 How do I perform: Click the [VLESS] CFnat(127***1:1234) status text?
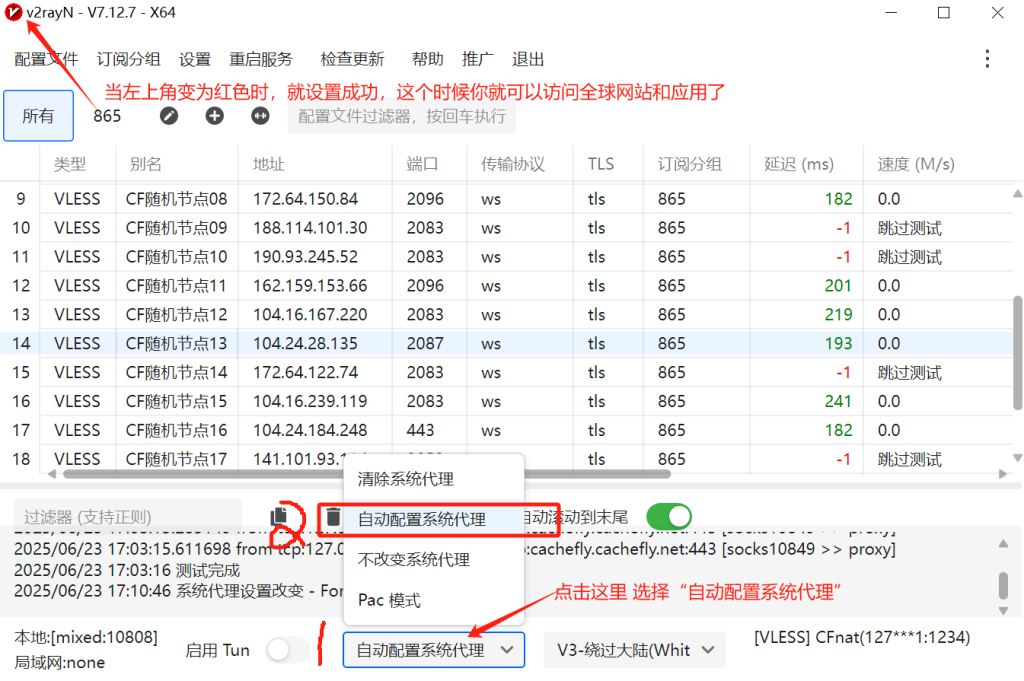862,637
